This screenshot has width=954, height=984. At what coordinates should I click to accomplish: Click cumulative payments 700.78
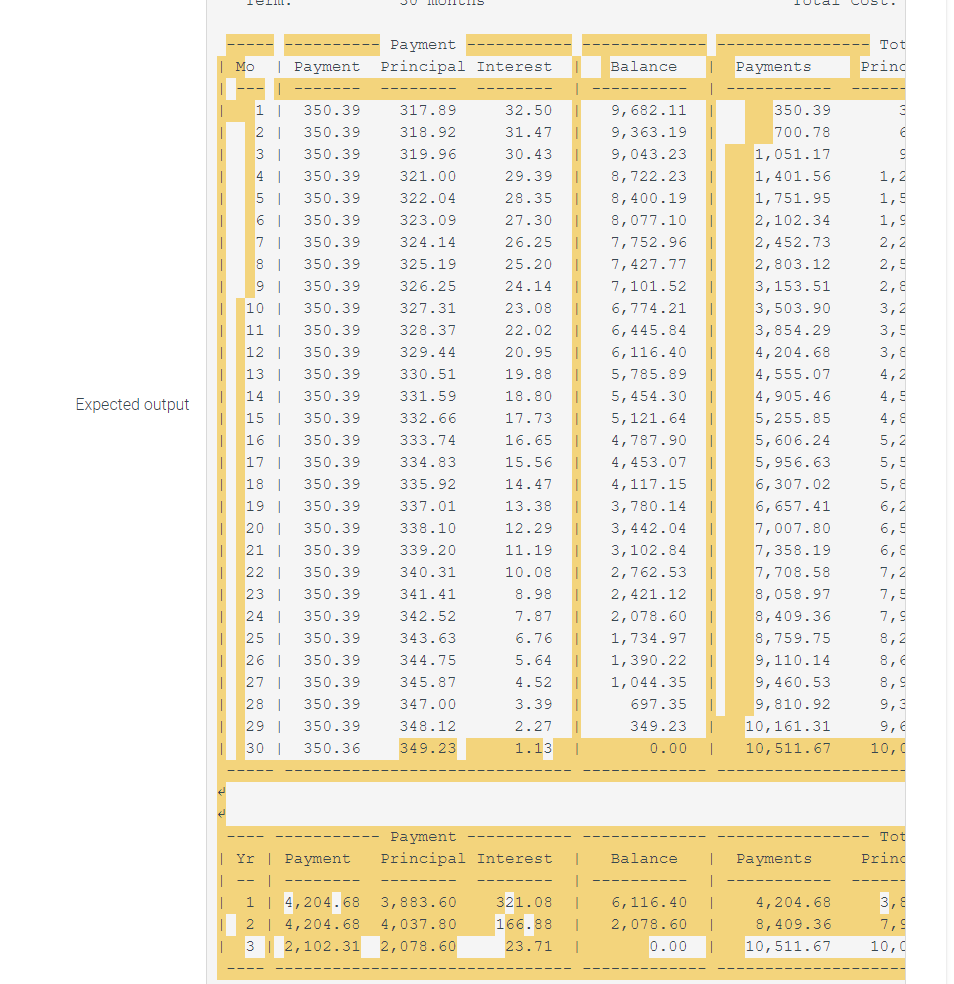[802, 132]
